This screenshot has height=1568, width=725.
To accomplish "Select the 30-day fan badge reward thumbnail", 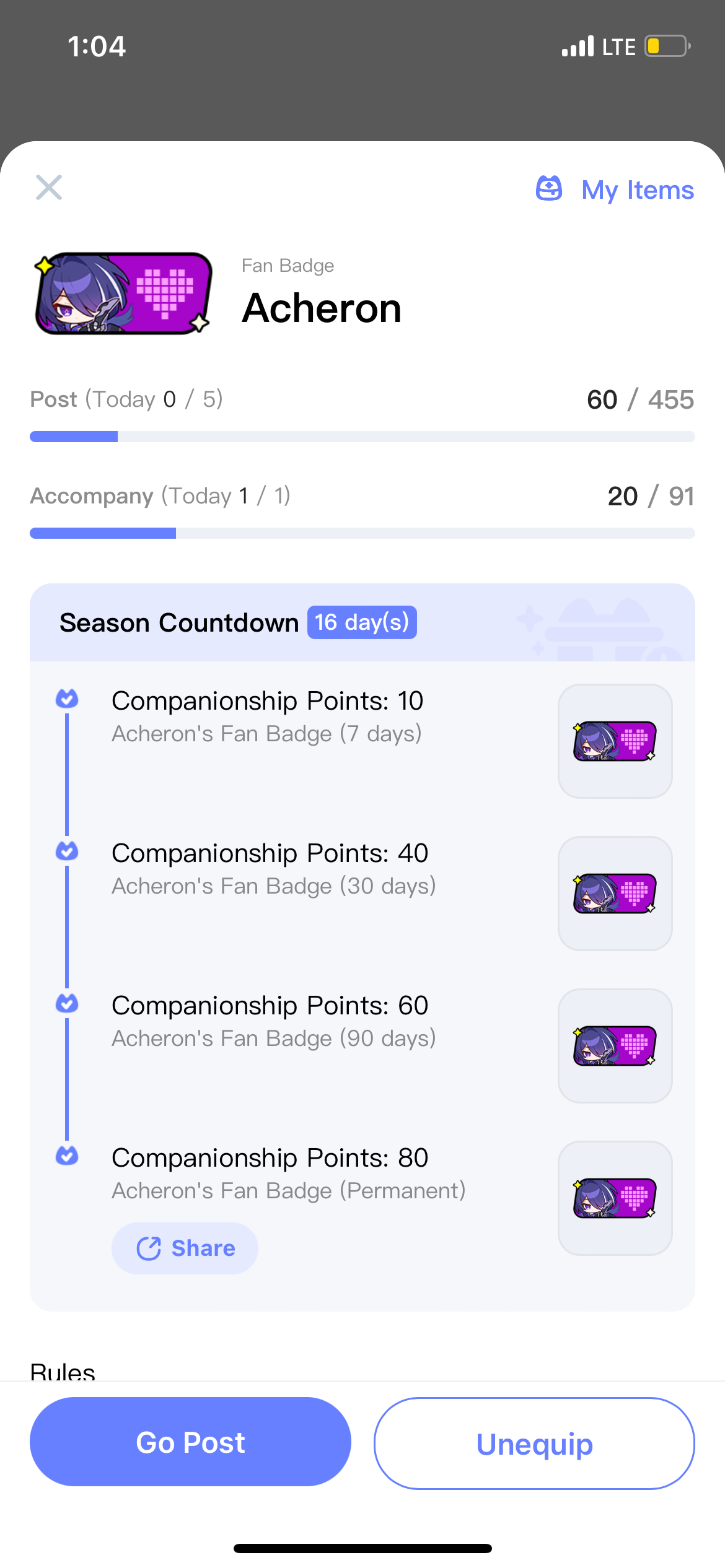I will click(614, 892).
